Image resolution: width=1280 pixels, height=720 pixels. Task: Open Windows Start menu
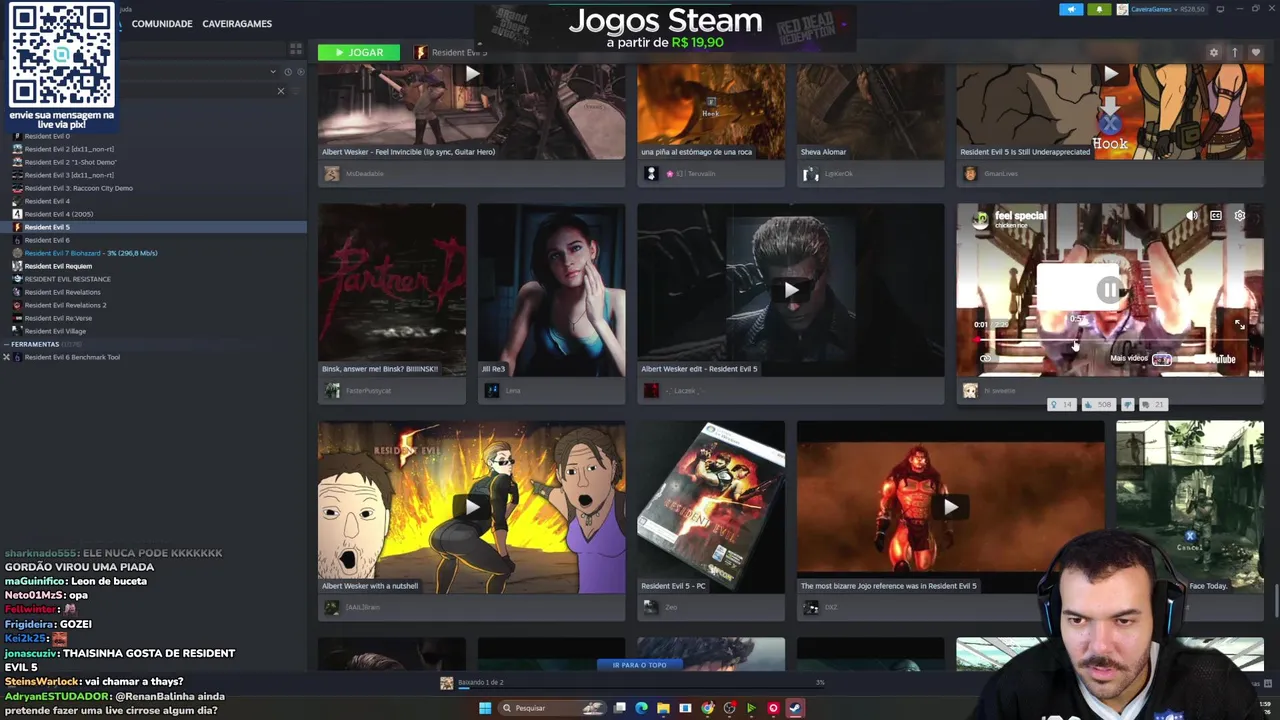tap(485, 708)
